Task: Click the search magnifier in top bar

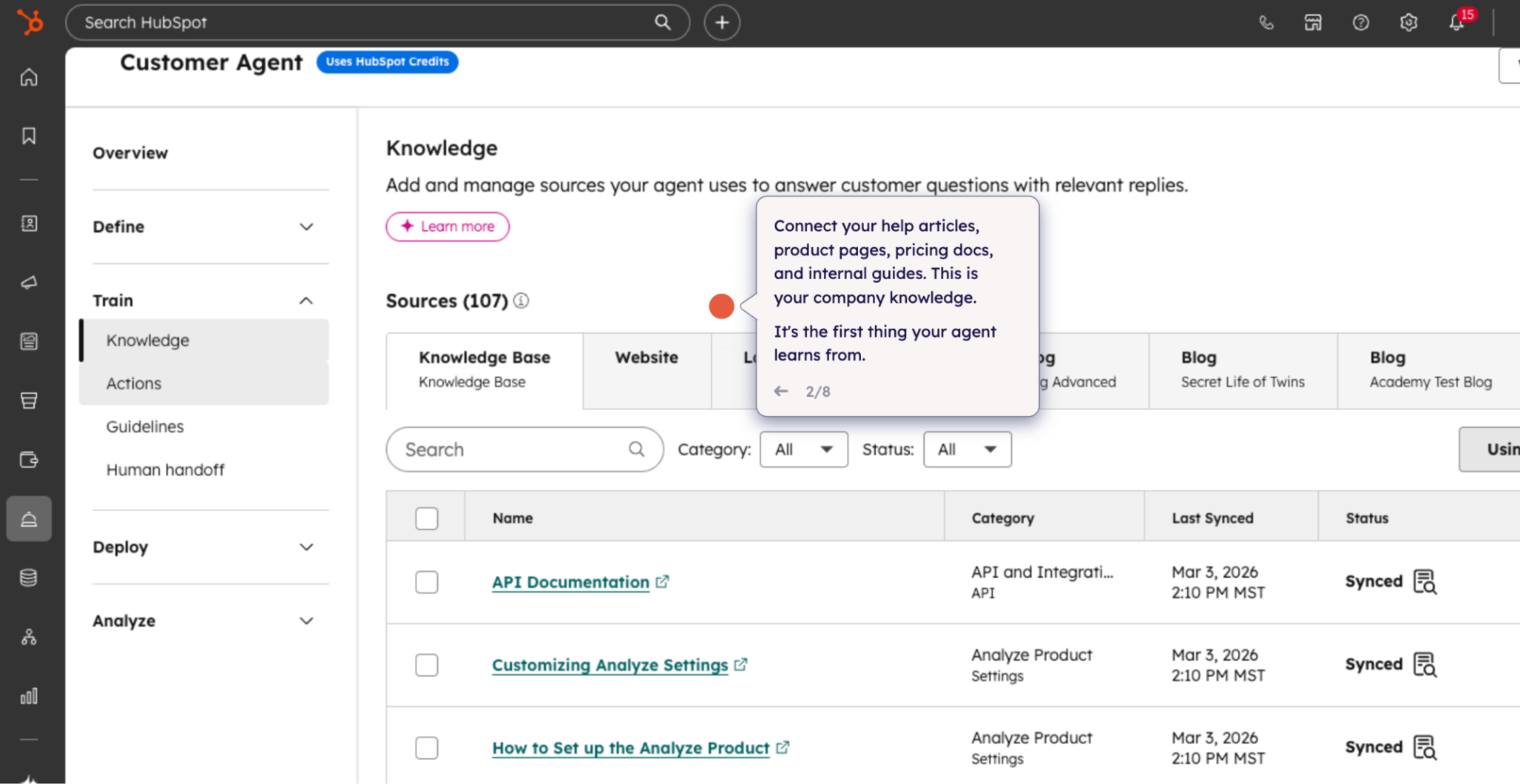Action: coord(663,22)
